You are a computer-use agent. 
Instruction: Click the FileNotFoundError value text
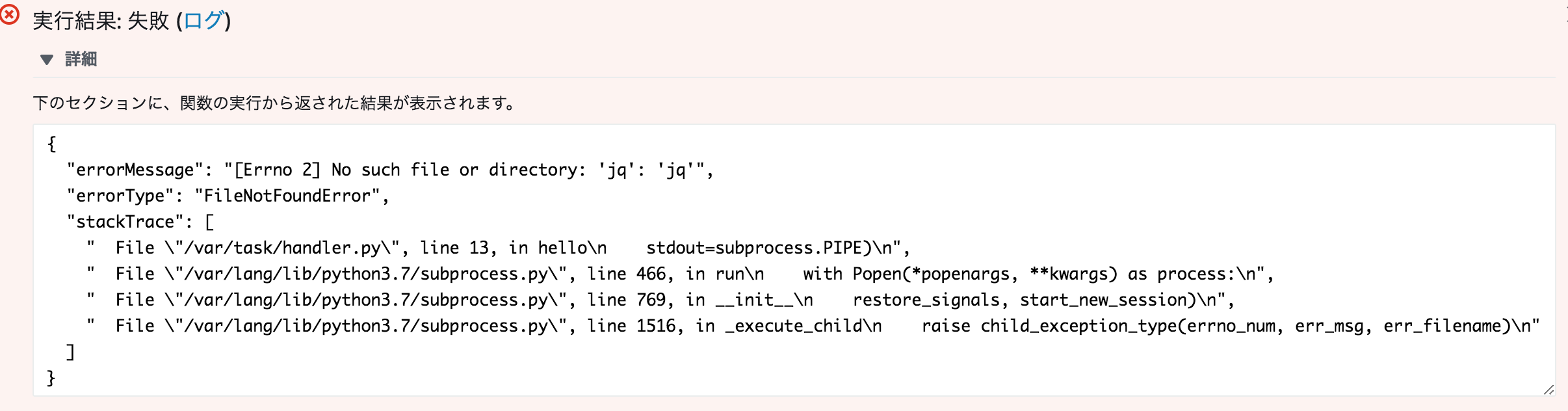point(287,196)
